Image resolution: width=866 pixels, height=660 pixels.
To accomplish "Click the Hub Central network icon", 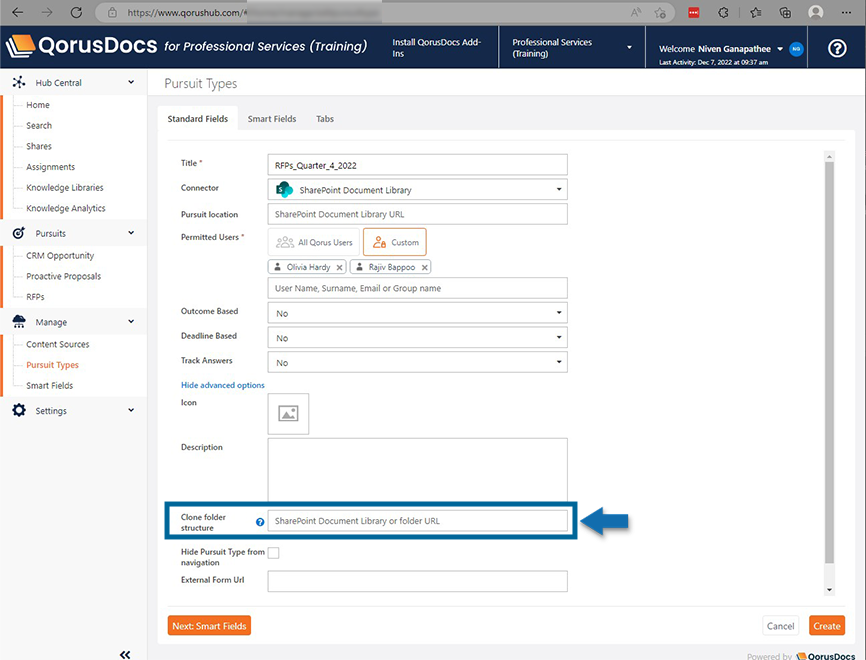I will pyautogui.click(x=19, y=82).
